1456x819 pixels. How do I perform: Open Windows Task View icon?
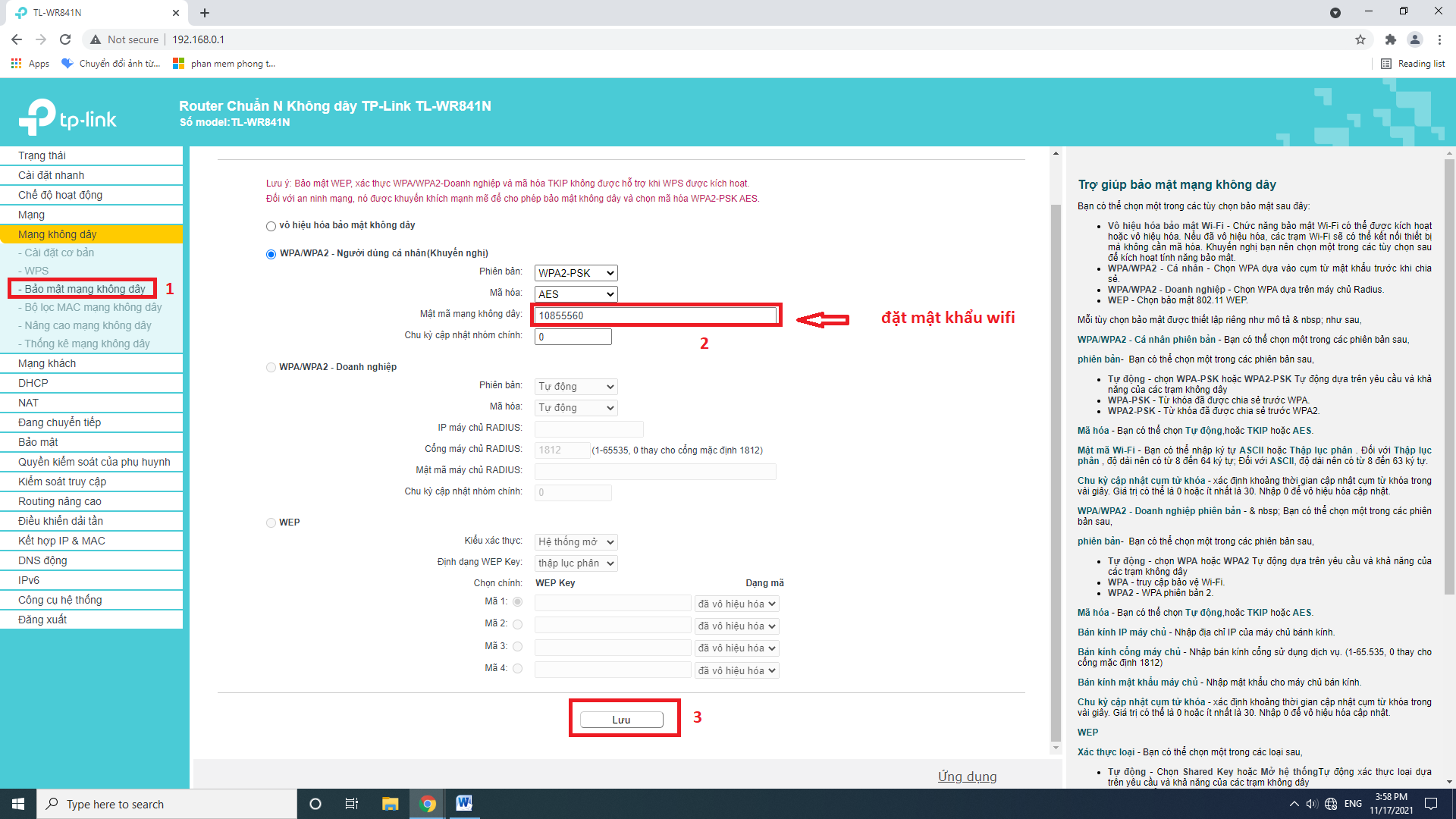351,804
